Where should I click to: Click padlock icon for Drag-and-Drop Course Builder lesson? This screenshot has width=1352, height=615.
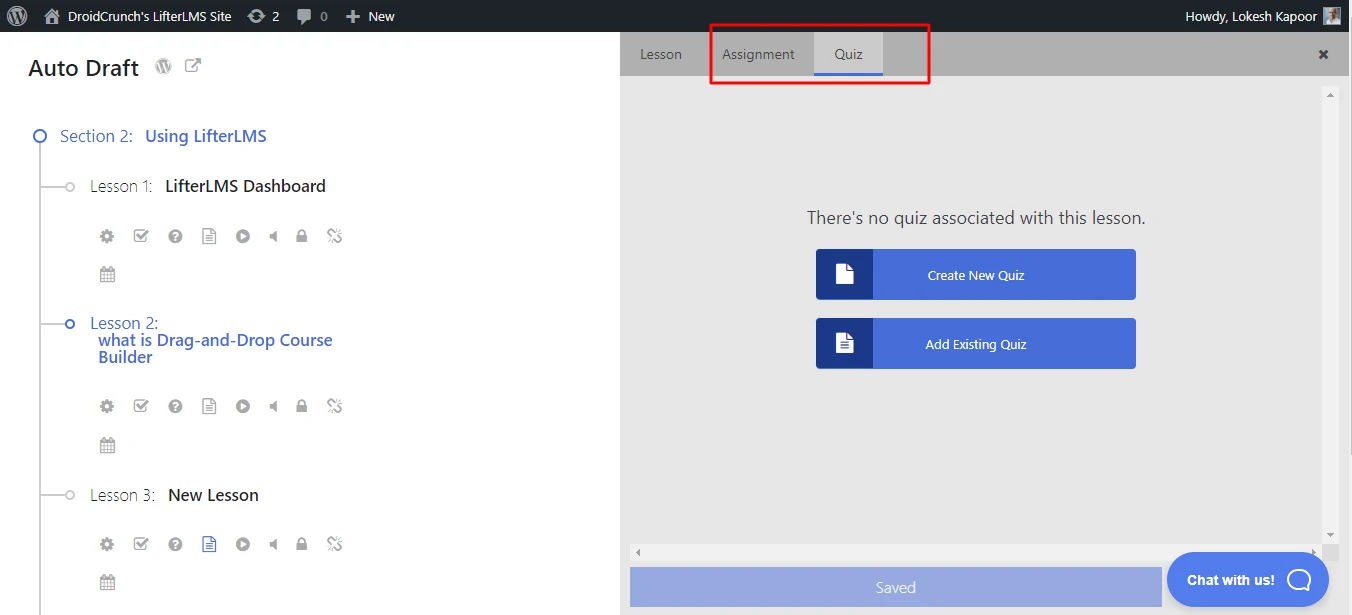tap(302, 407)
